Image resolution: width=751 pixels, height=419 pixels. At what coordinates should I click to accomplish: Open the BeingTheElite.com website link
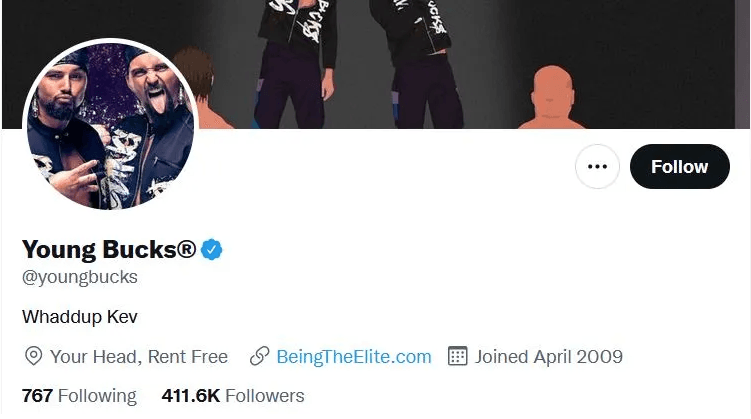354,356
